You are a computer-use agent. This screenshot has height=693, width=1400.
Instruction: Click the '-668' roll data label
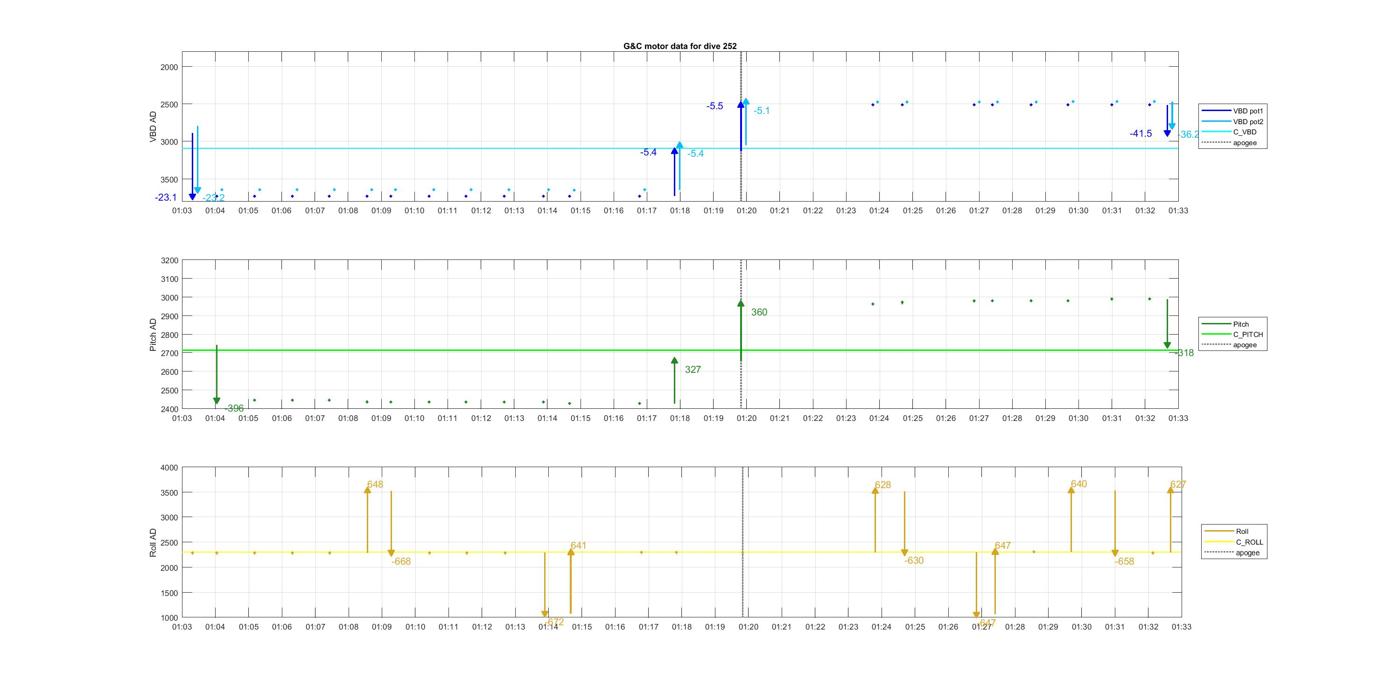coord(401,562)
